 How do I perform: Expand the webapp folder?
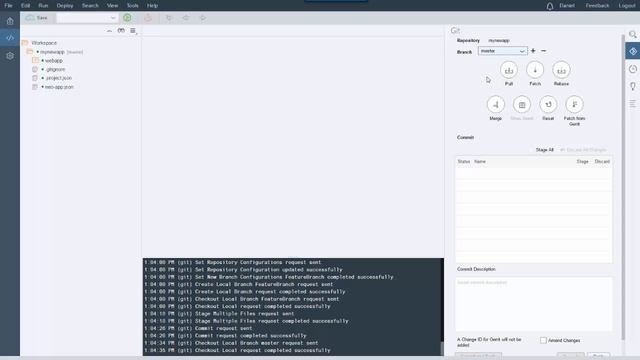53,60
